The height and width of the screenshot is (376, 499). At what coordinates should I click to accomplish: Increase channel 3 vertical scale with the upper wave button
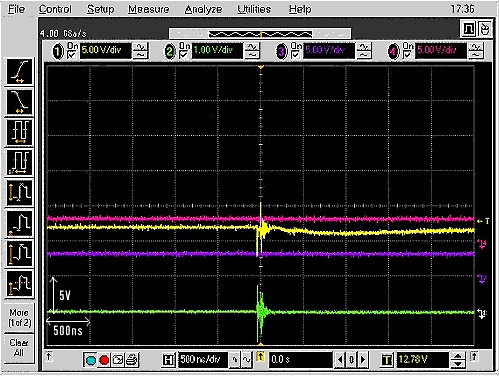click(364, 47)
